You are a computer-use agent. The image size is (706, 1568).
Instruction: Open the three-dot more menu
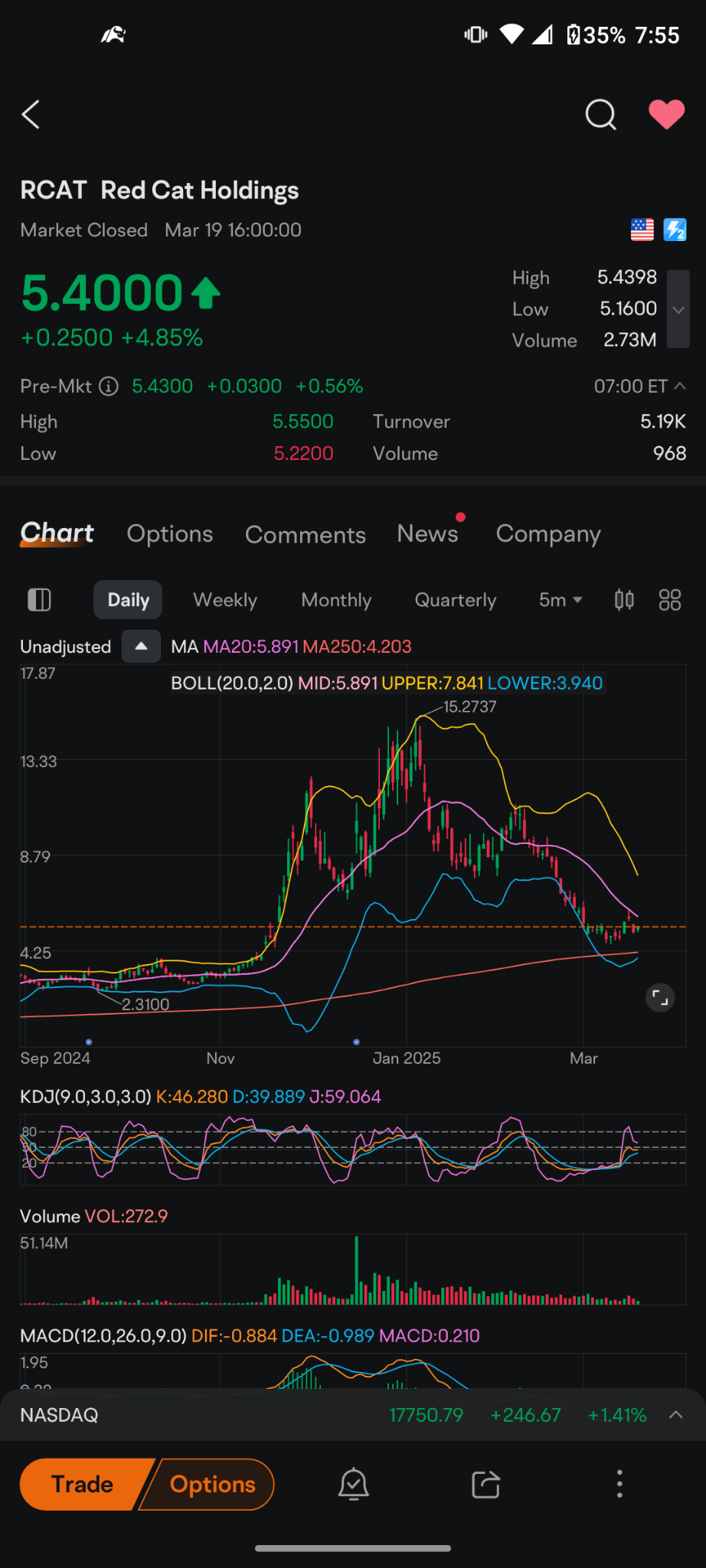[619, 1484]
